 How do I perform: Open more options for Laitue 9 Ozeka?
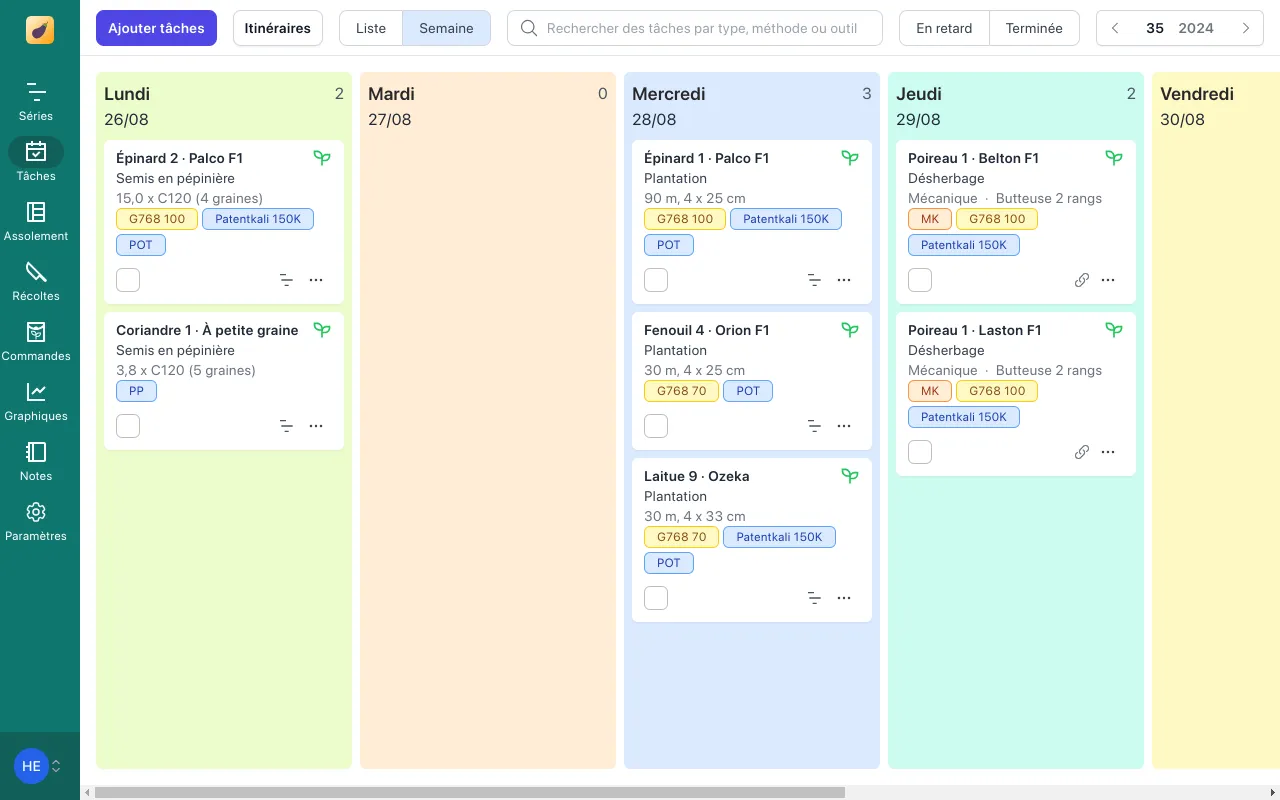pyautogui.click(x=844, y=598)
